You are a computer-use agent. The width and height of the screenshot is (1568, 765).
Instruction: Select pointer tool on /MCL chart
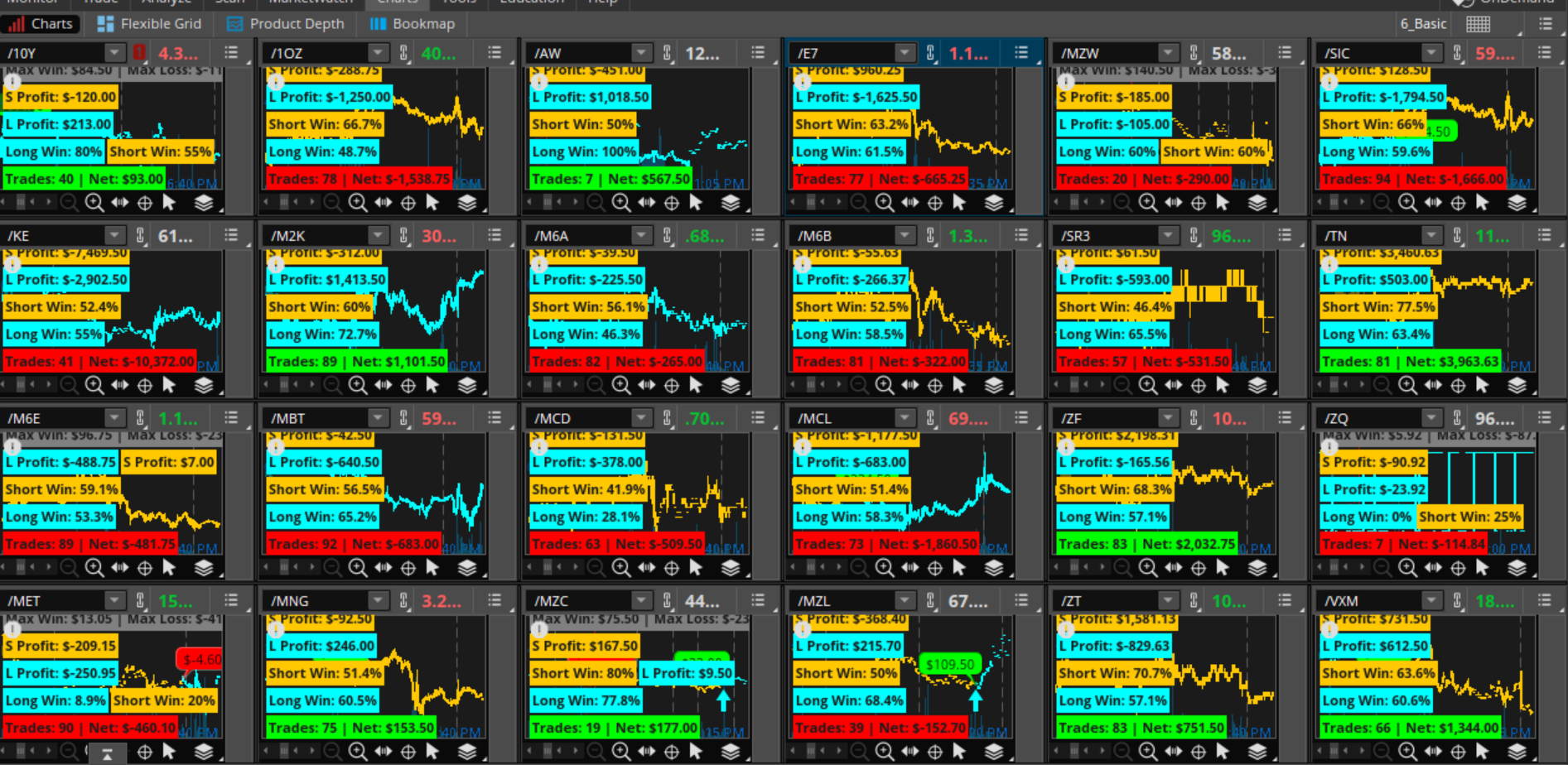pos(960,567)
